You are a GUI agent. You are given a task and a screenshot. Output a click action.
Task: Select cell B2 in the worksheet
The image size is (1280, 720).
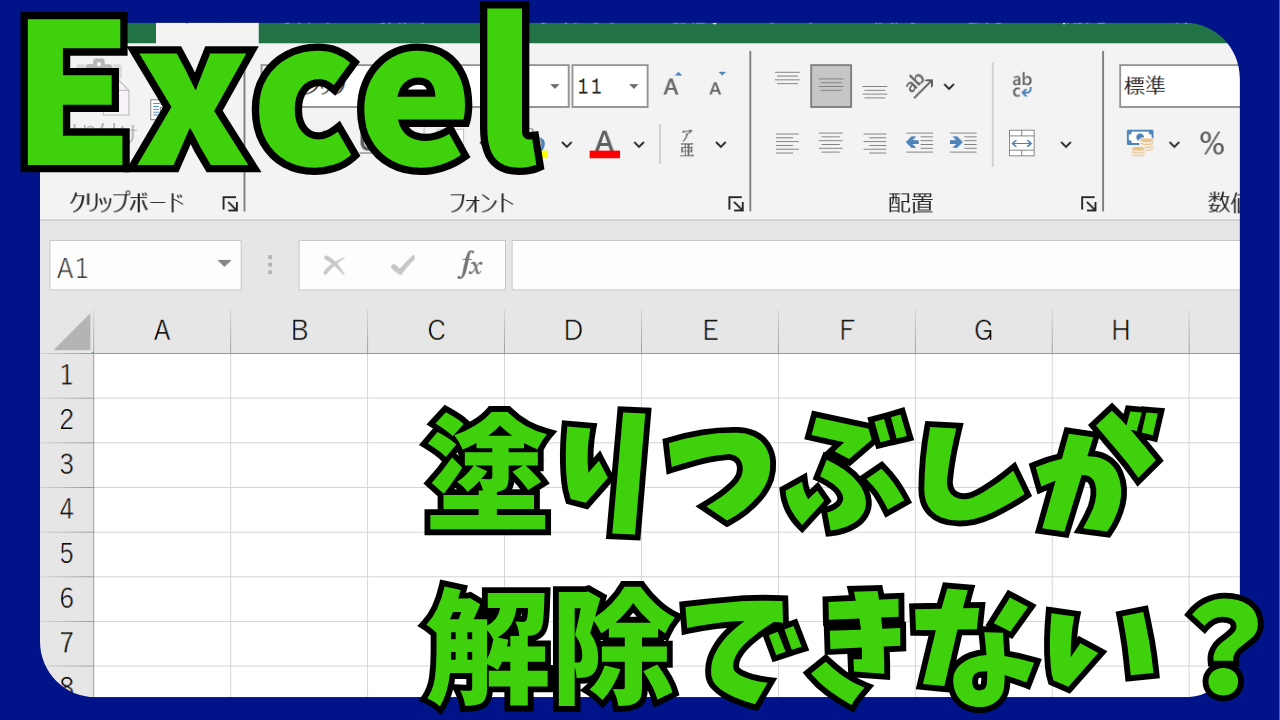(299, 420)
